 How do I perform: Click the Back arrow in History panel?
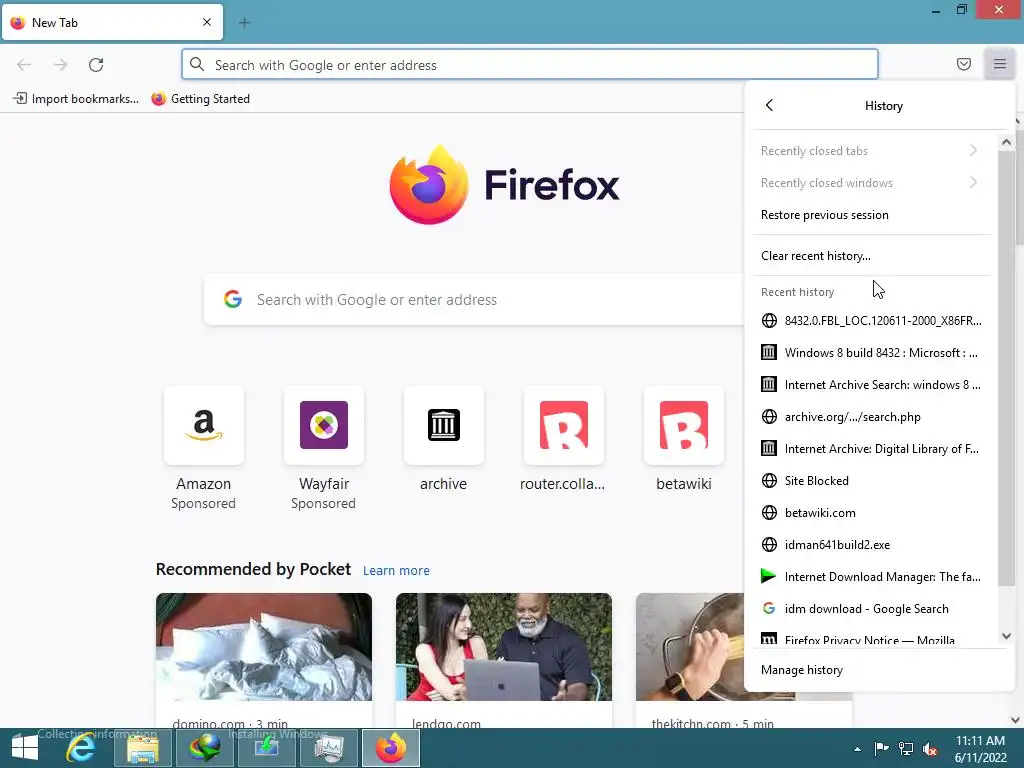point(769,105)
